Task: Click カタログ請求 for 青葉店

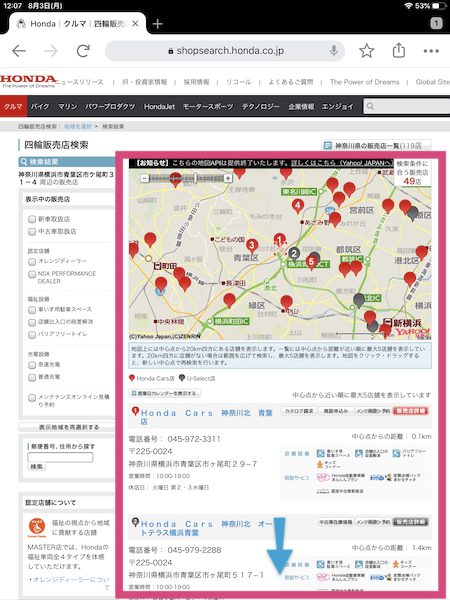Action: (x=299, y=411)
